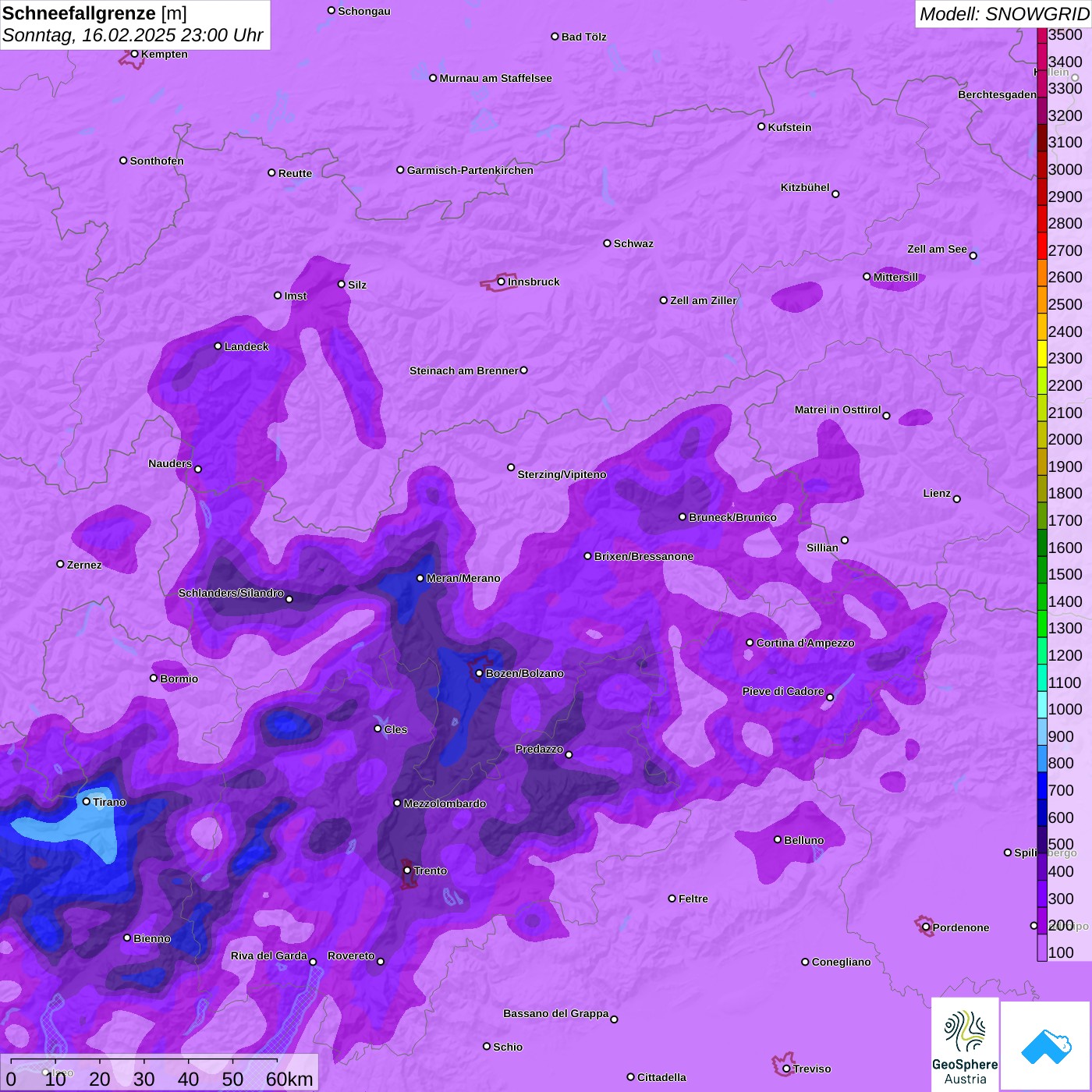Image resolution: width=1092 pixels, height=1092 pixels.
Task: Click the Bruneck/Brunico location dot
Action: tap(682, 517)
